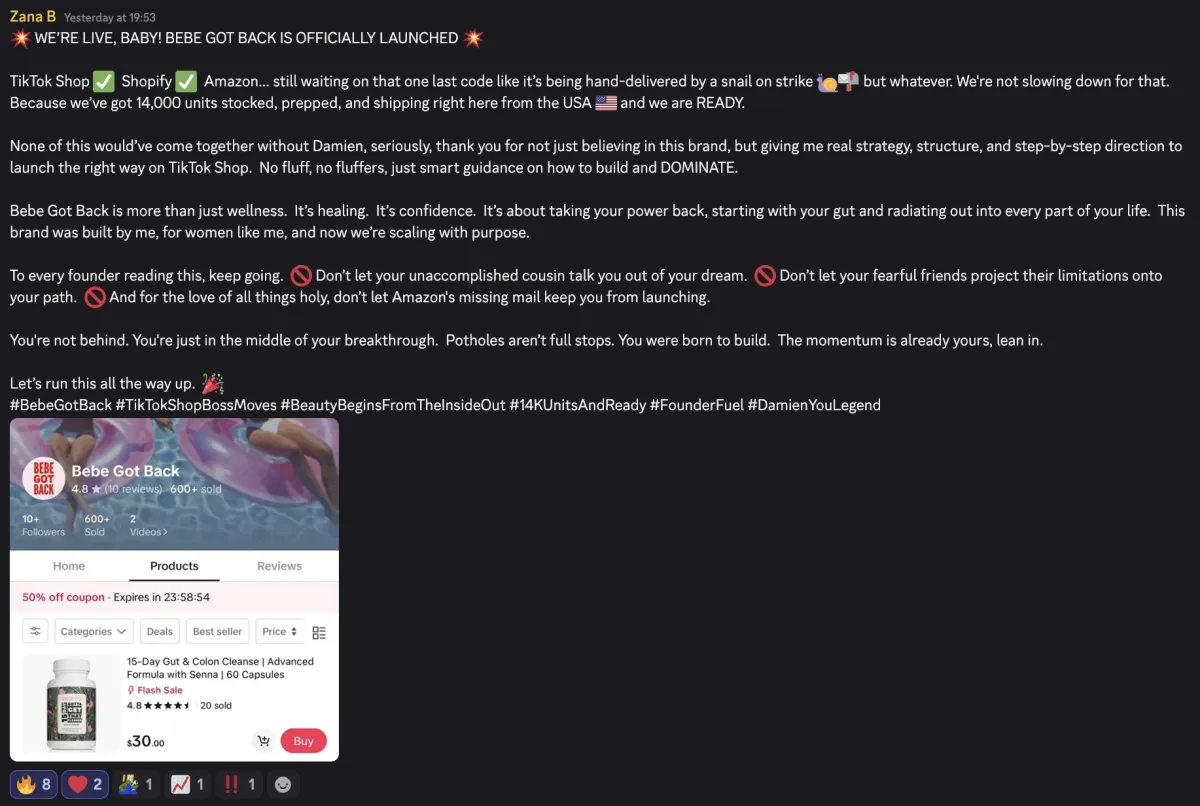Viewport: 1200px width, 806px height.
Task: Toggle the red heart reaction
Action: [x=85, y=785]
